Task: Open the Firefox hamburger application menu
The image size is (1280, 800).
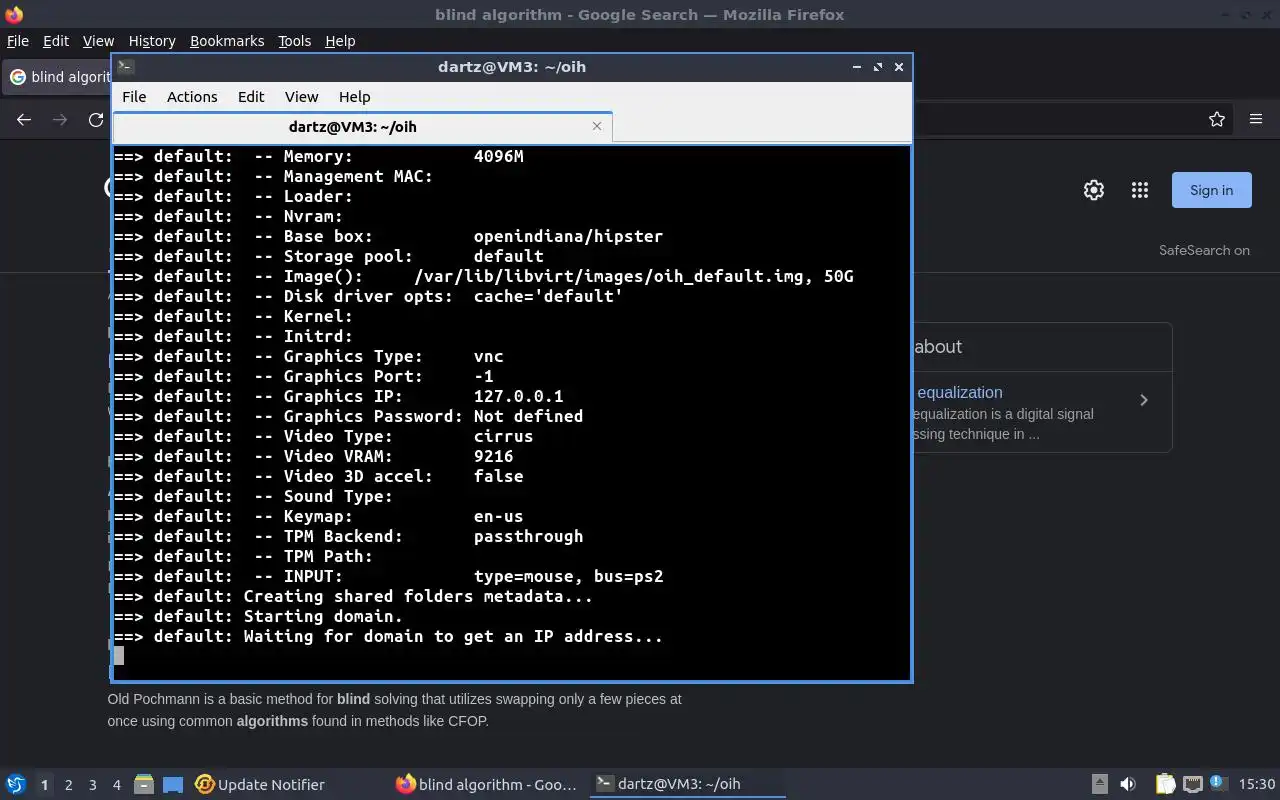Action: (1256, 119)
